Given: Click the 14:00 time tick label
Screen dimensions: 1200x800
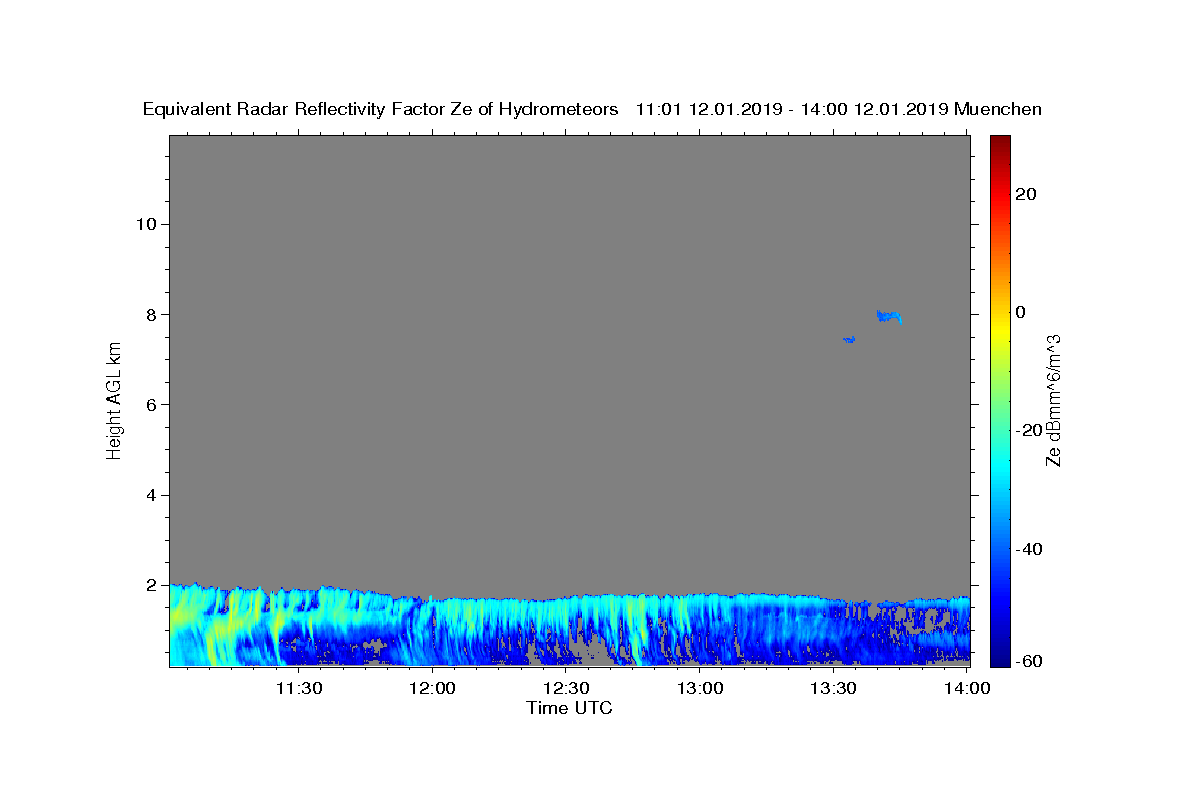Looking at the screenshot, I should tap(967, 688).
